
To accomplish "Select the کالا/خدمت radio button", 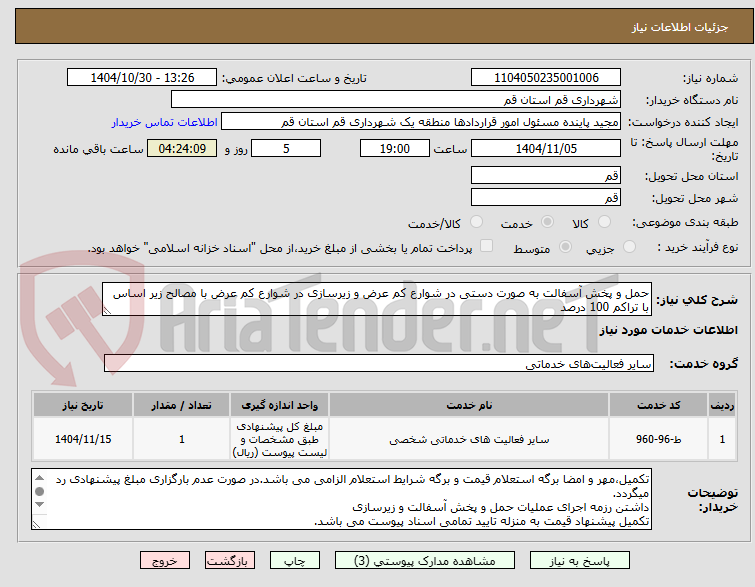I will [x=476, y=222].
